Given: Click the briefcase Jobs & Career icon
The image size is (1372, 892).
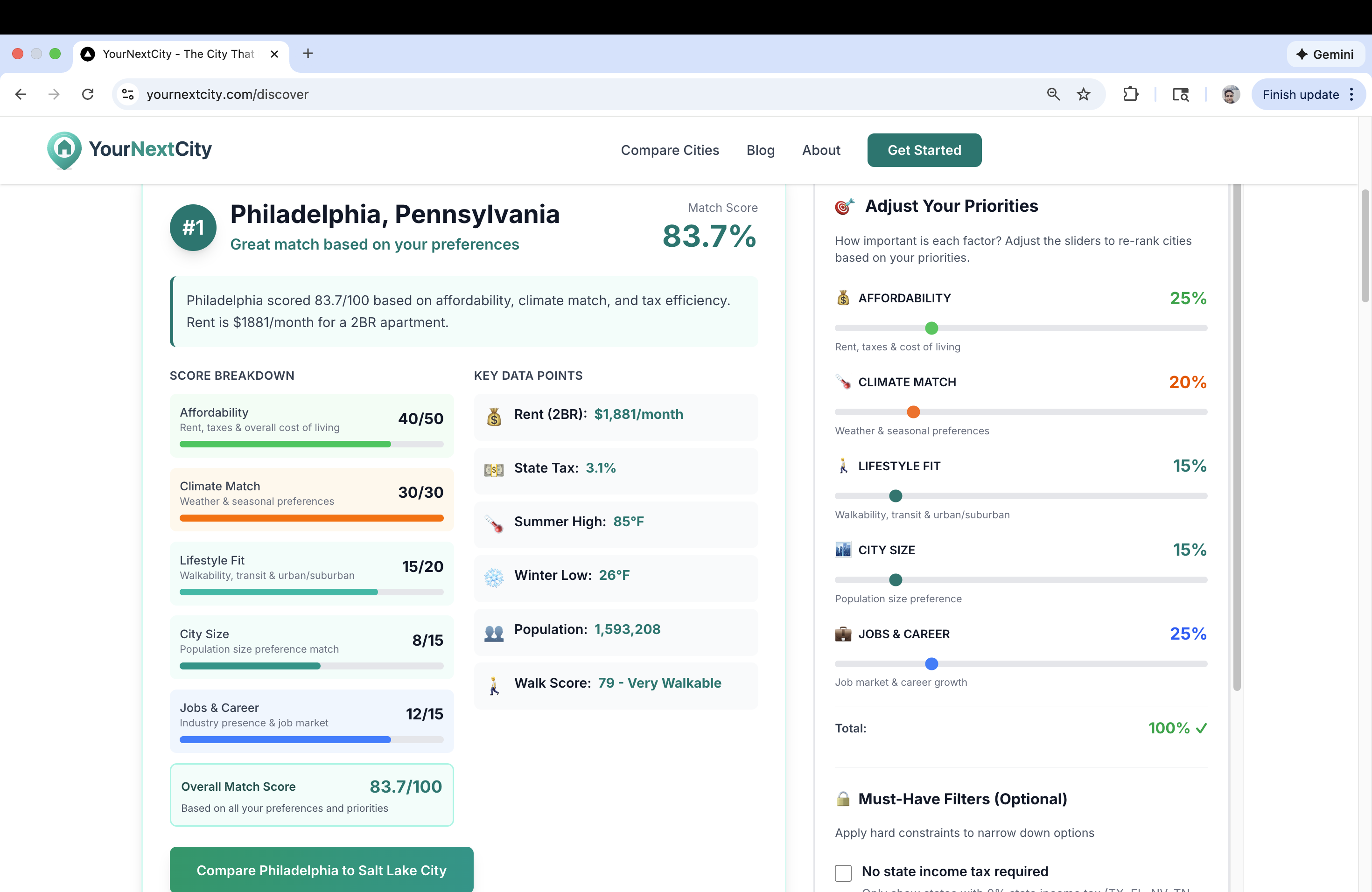Looking at the screenshot, I should (843, 634).
